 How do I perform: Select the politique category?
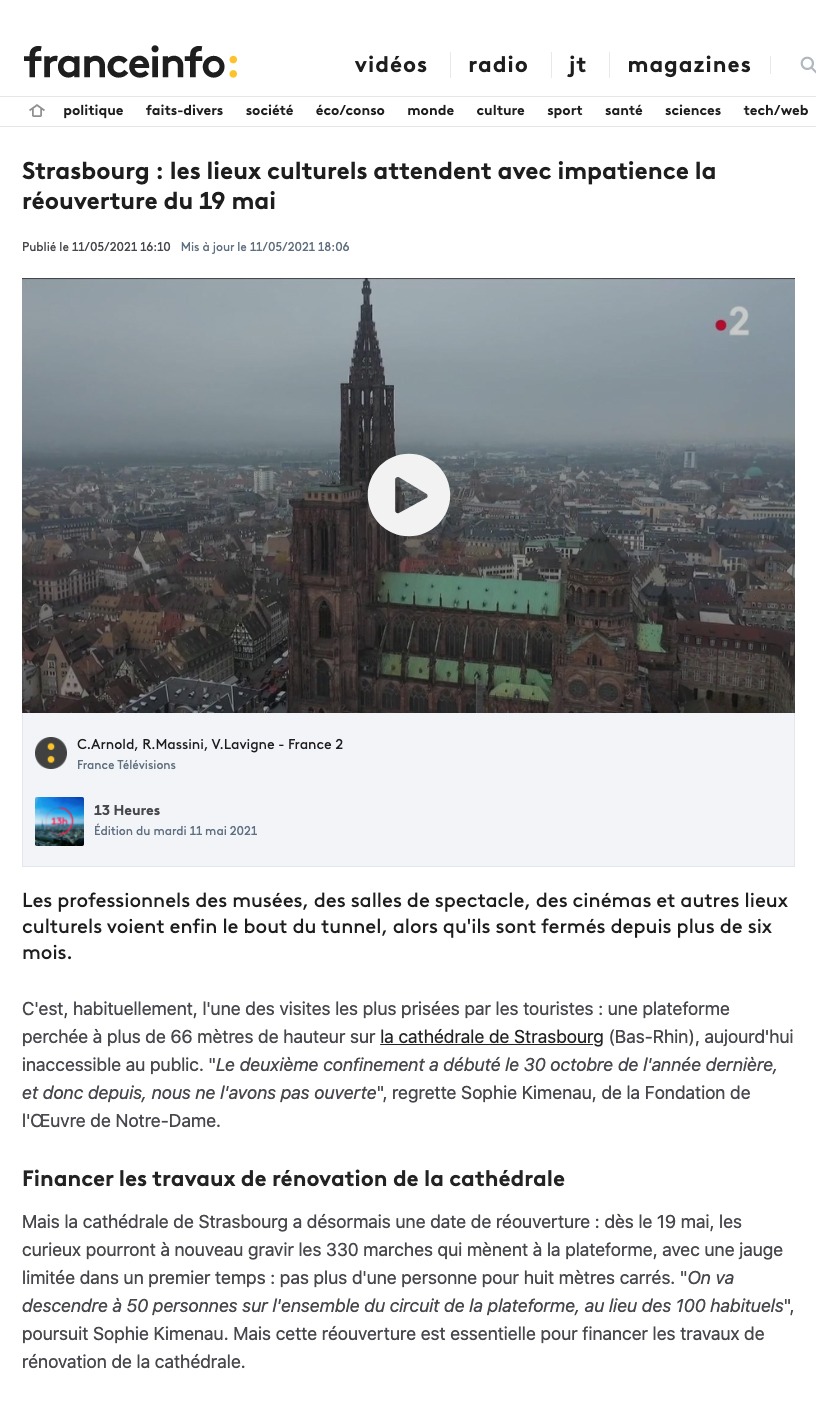coord(93,111)
